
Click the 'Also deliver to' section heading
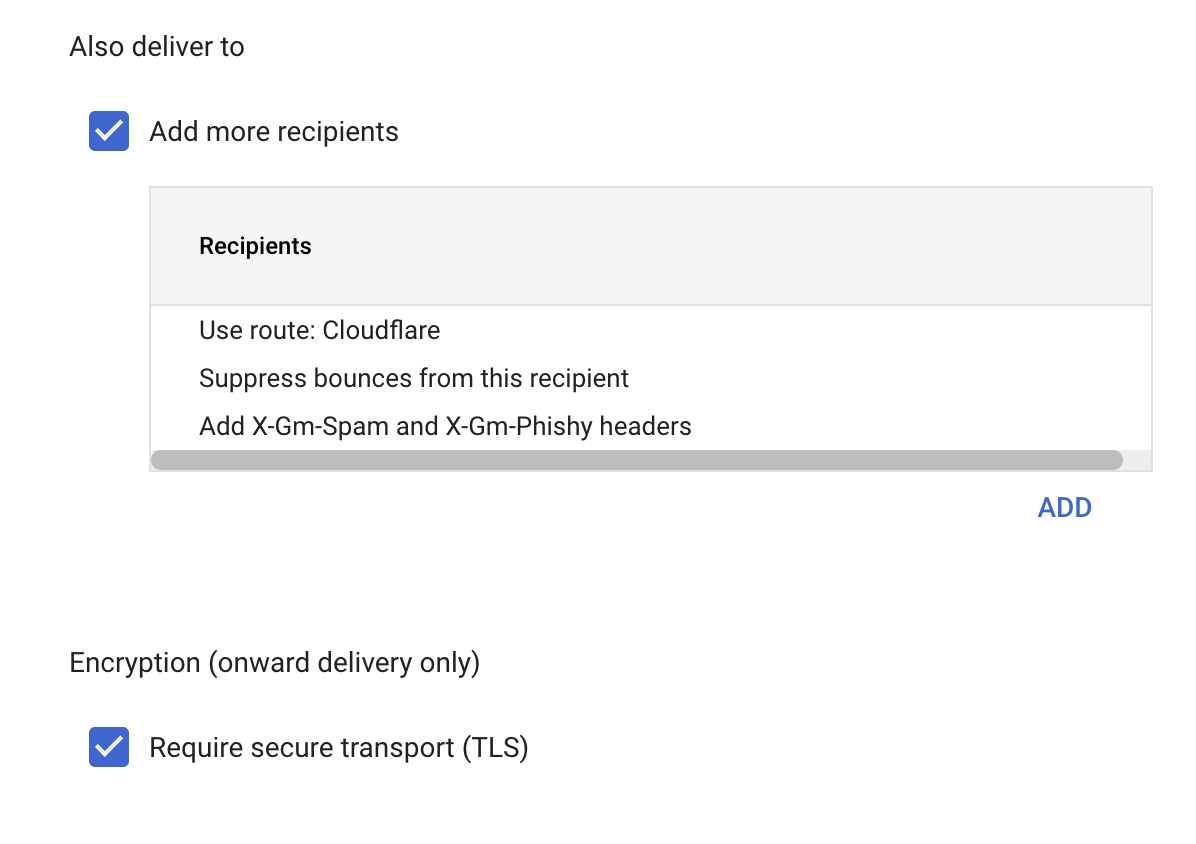157,47
